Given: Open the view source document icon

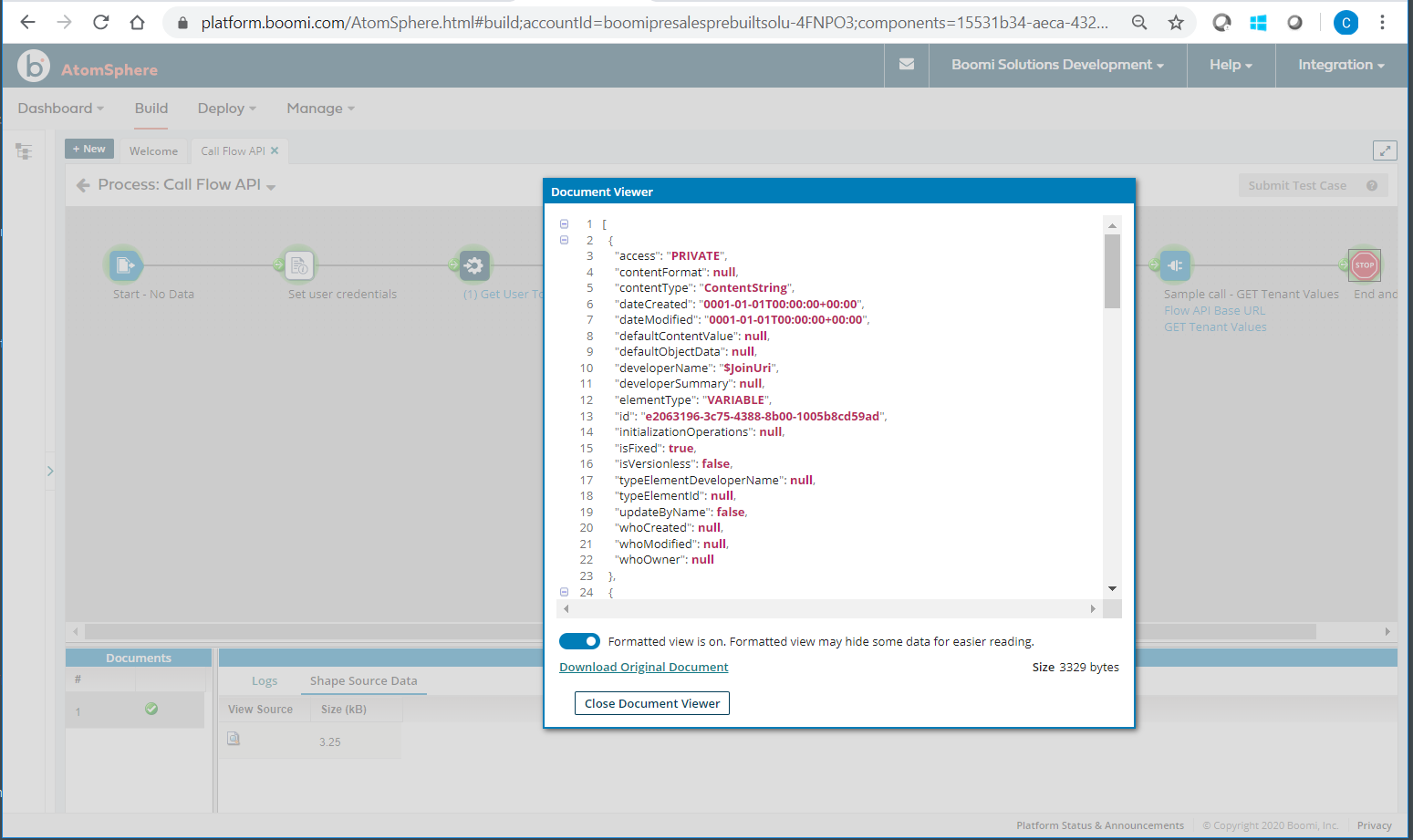Looking at the screenshot, I should click(x=234, y=739).
